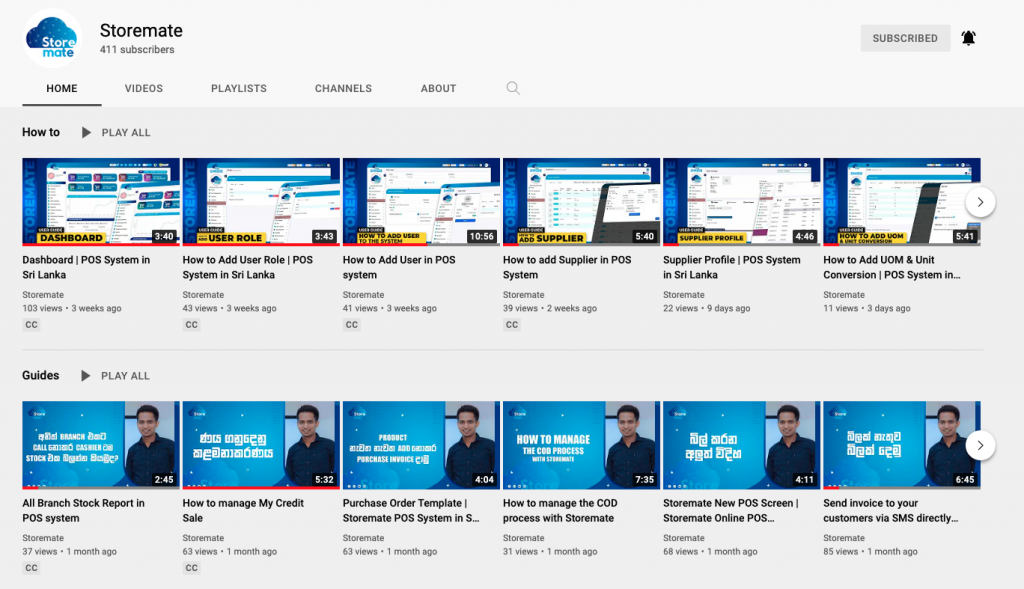
Task: Open the PLAYLISTS tab
Action: (x=238, y=88)
